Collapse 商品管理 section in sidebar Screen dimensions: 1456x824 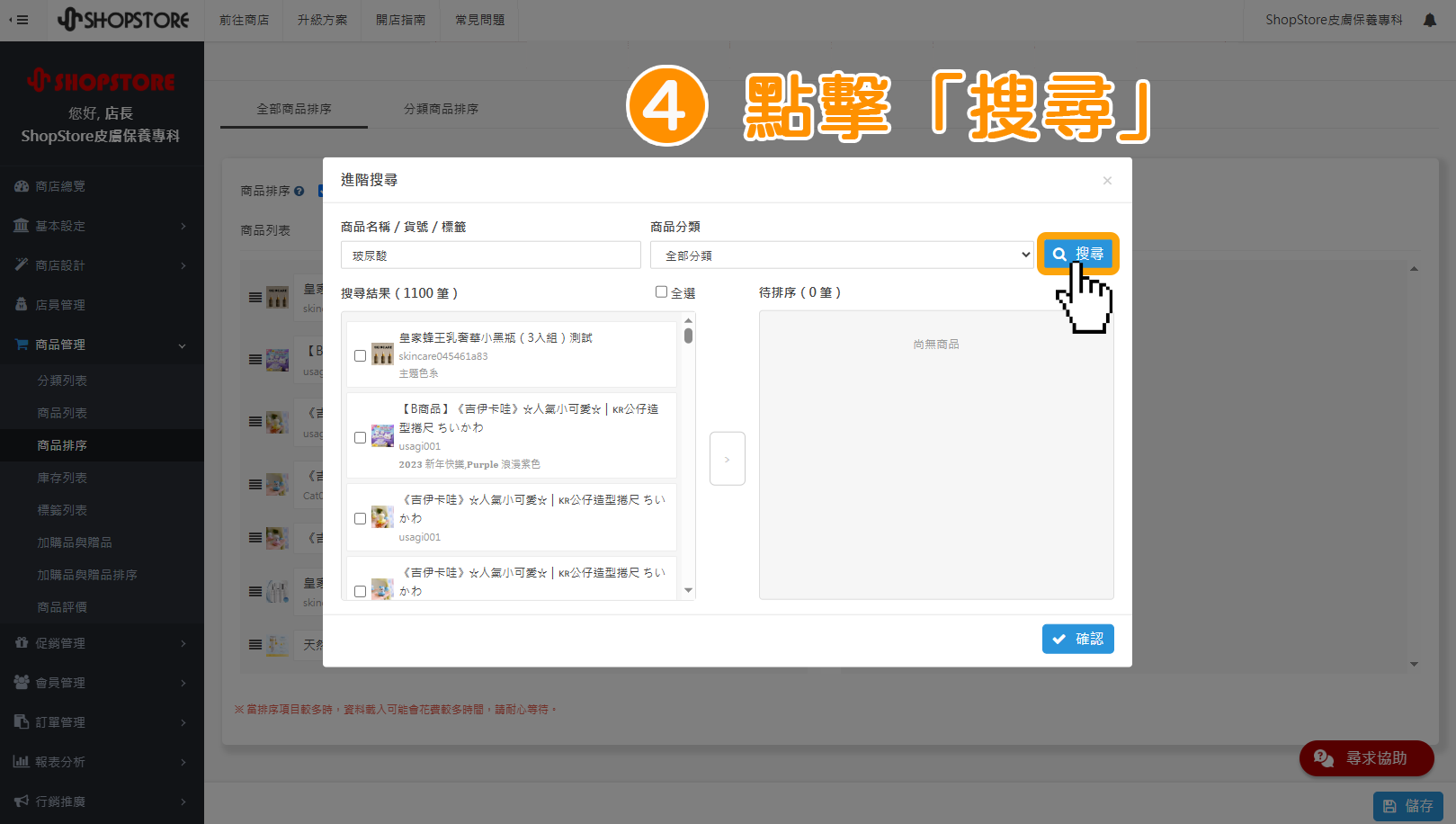click(102, 345)
